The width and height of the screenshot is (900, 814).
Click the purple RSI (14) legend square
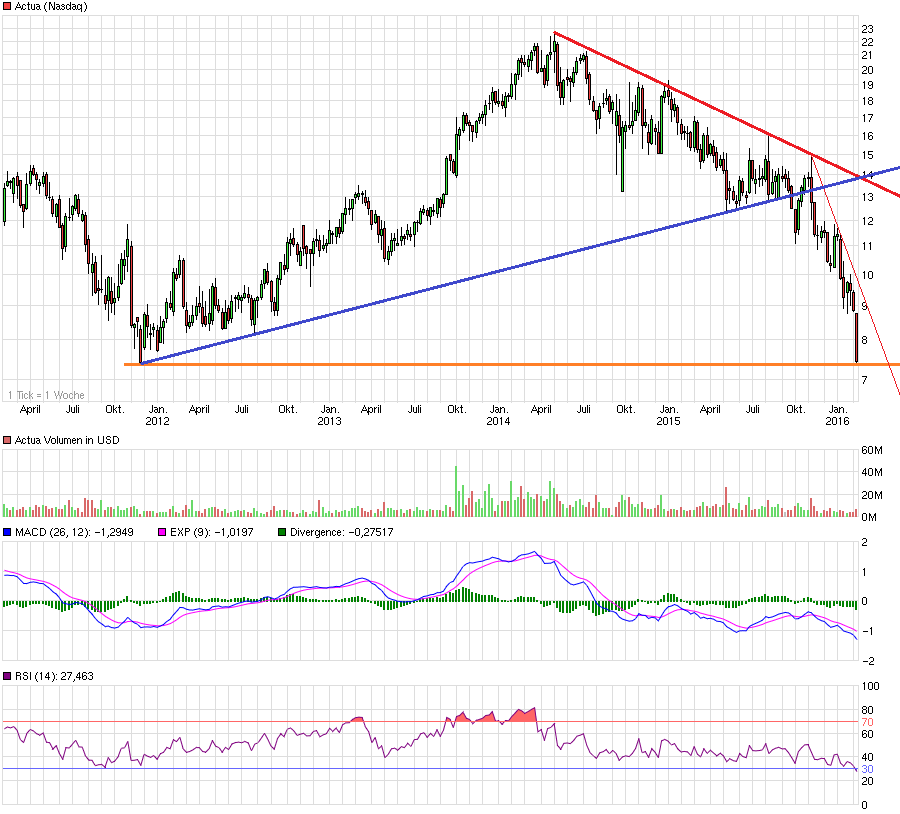coord(7,676)
